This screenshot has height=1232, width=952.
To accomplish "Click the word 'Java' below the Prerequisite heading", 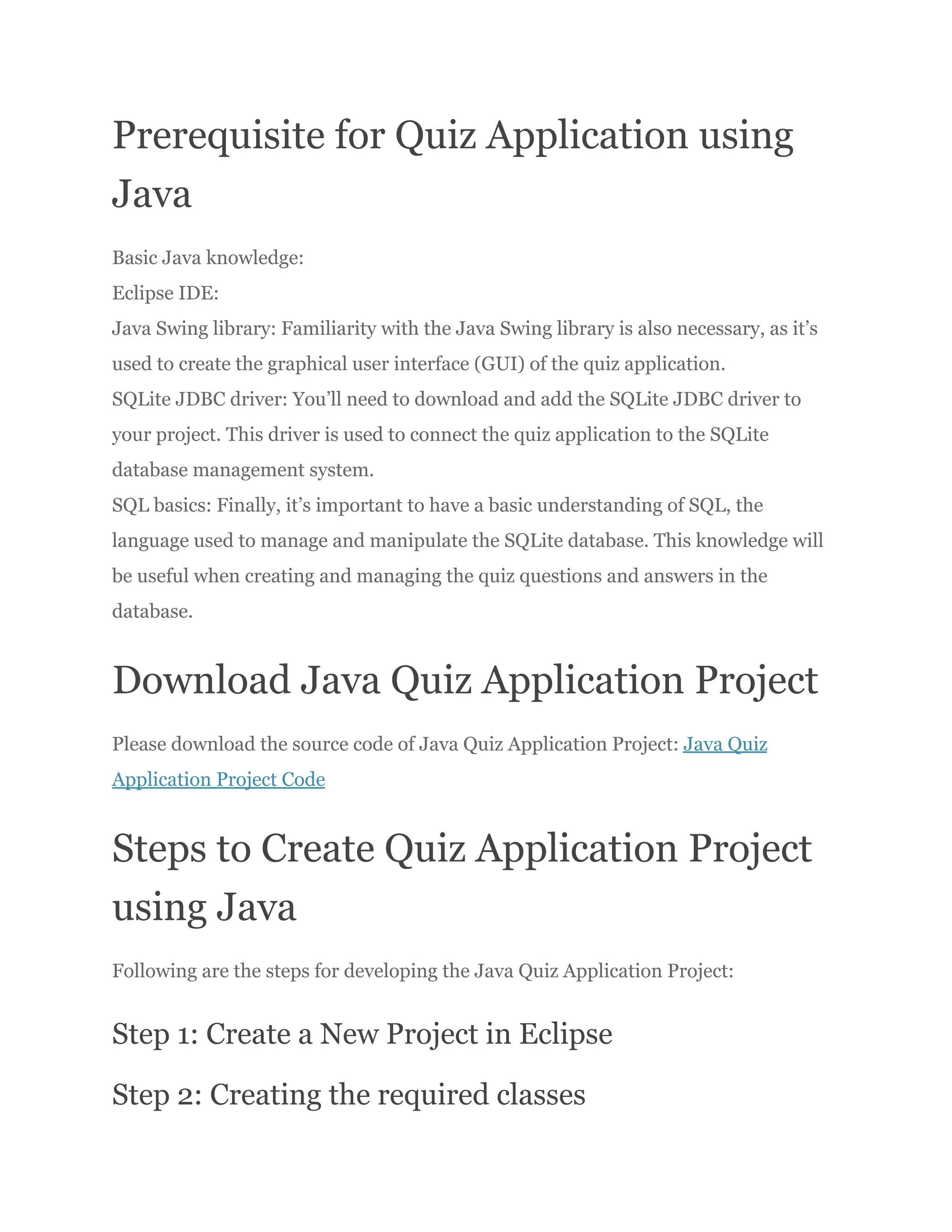I will (x=152, y=195).
